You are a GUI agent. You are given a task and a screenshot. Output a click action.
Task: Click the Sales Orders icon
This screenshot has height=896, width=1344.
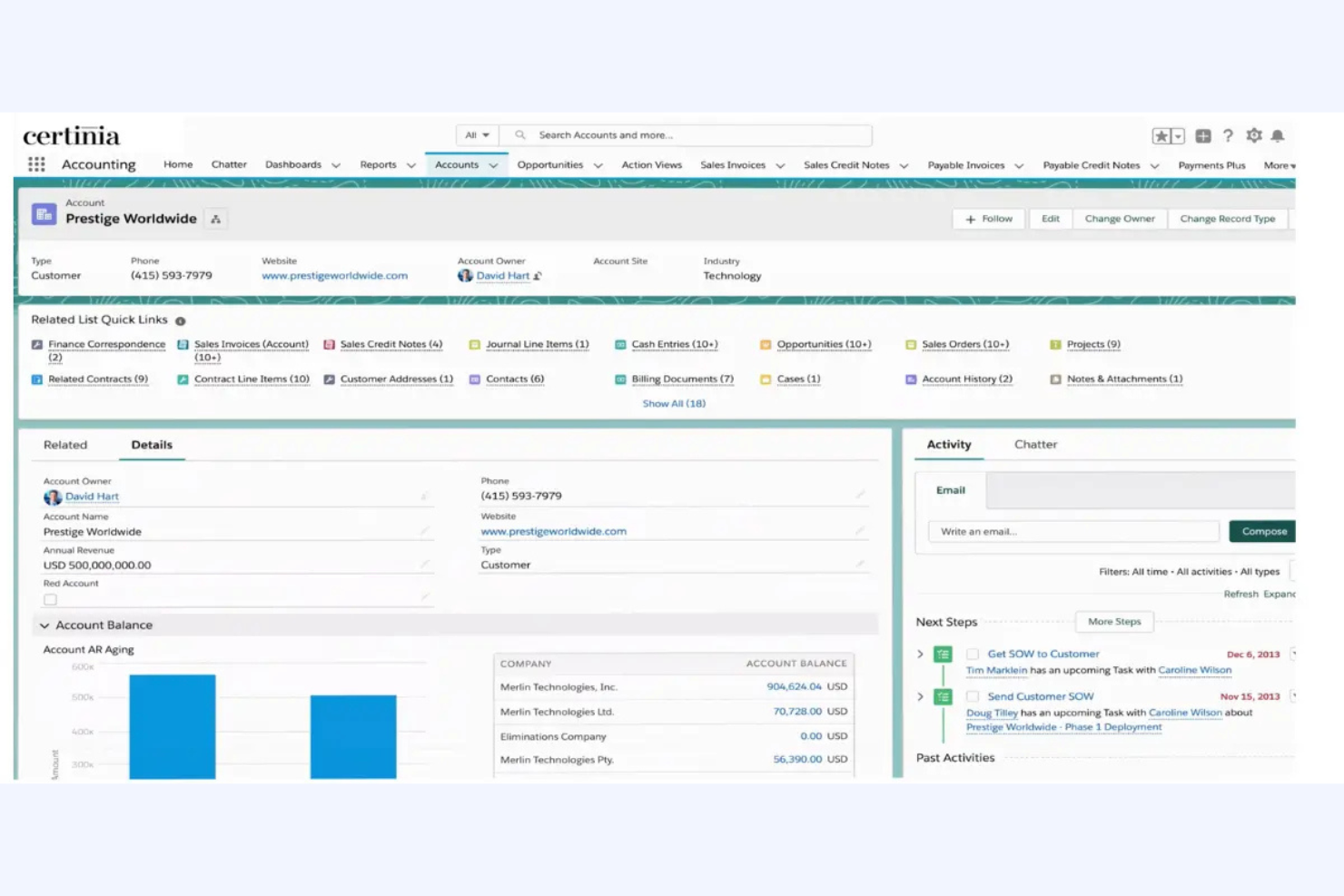coord(911,345)
